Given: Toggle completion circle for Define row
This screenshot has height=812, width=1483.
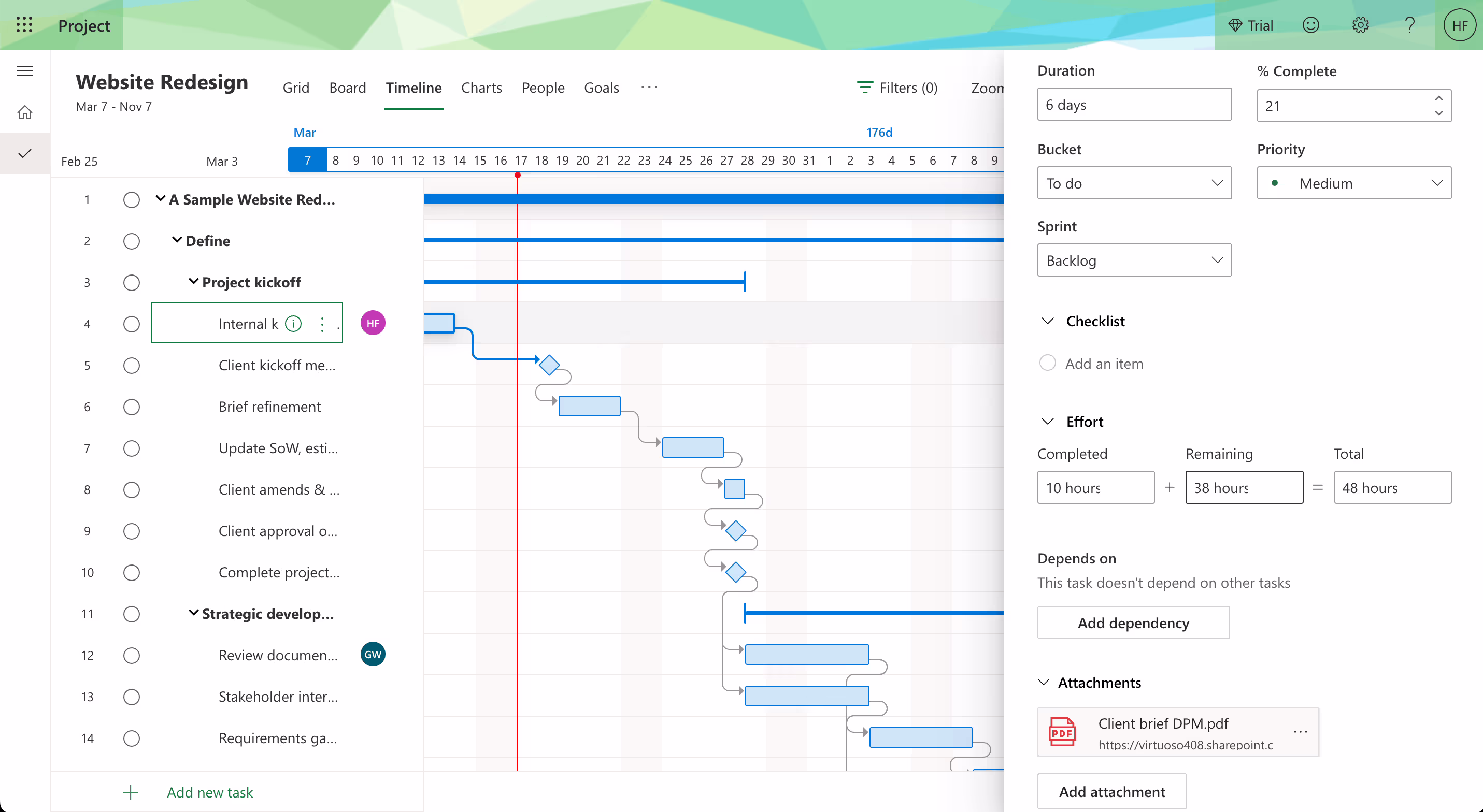Looking at the screenshot, I should [131, 241].
